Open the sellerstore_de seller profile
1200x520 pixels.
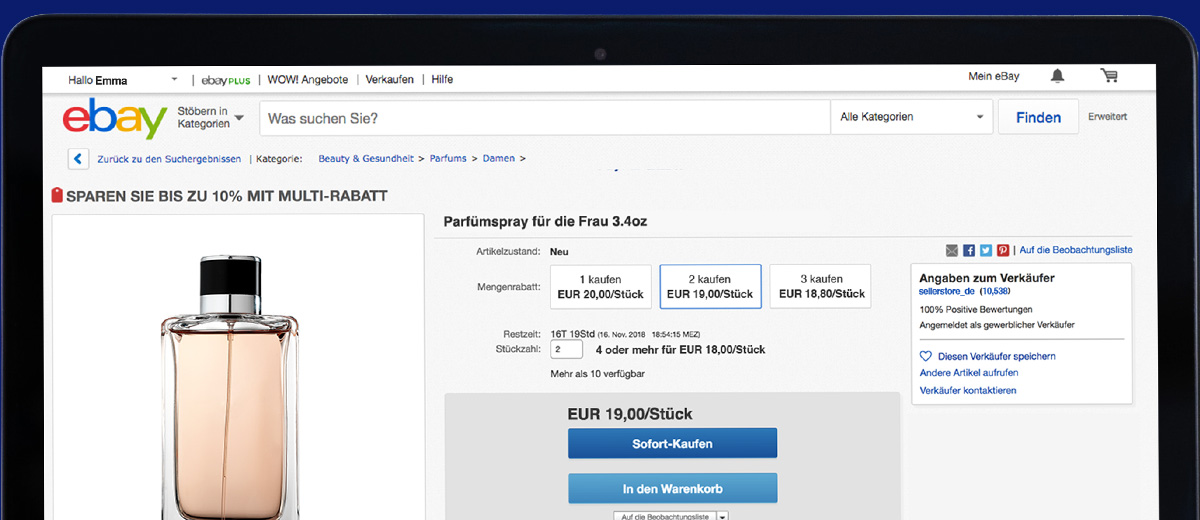tap(947, 291)
